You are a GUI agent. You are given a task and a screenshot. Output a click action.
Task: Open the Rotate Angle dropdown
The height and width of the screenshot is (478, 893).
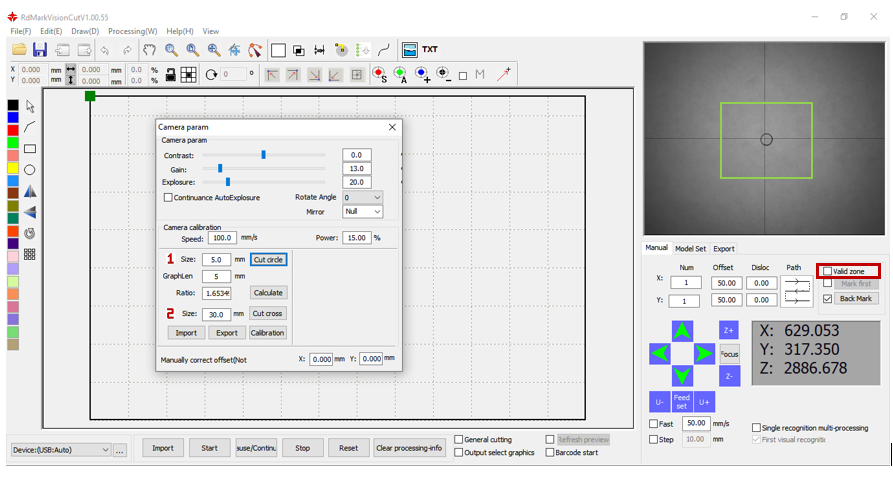(x=362, y=198)
